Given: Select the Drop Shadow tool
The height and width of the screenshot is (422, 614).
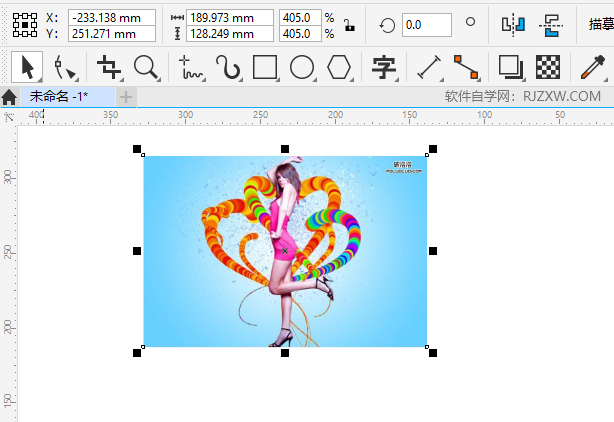Looking at the screenshot, I should pos(511,67).
